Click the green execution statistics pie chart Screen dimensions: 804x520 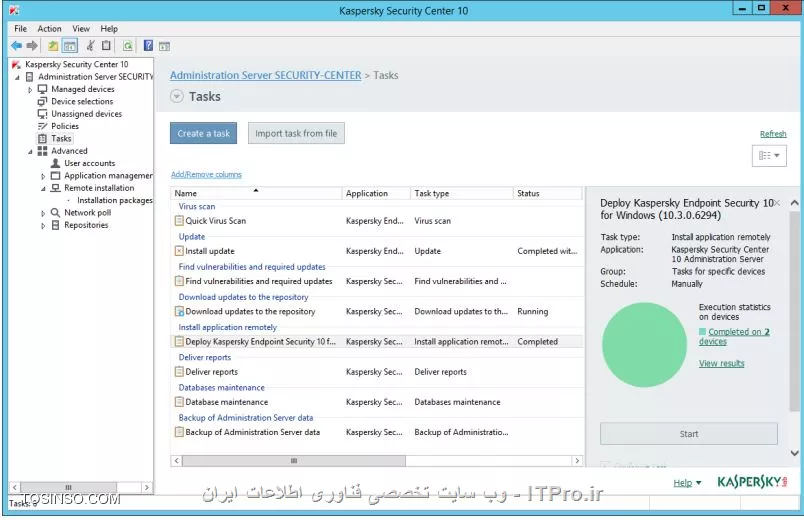coord(644,345)
